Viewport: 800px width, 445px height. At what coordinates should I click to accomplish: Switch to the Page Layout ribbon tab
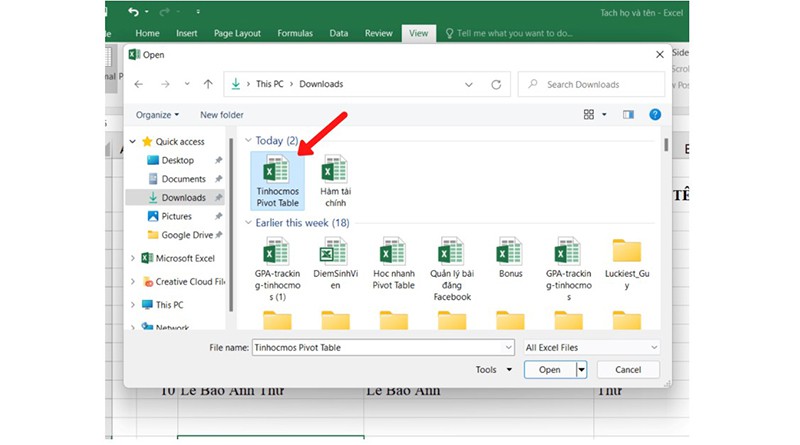click(x=237, y=33)
